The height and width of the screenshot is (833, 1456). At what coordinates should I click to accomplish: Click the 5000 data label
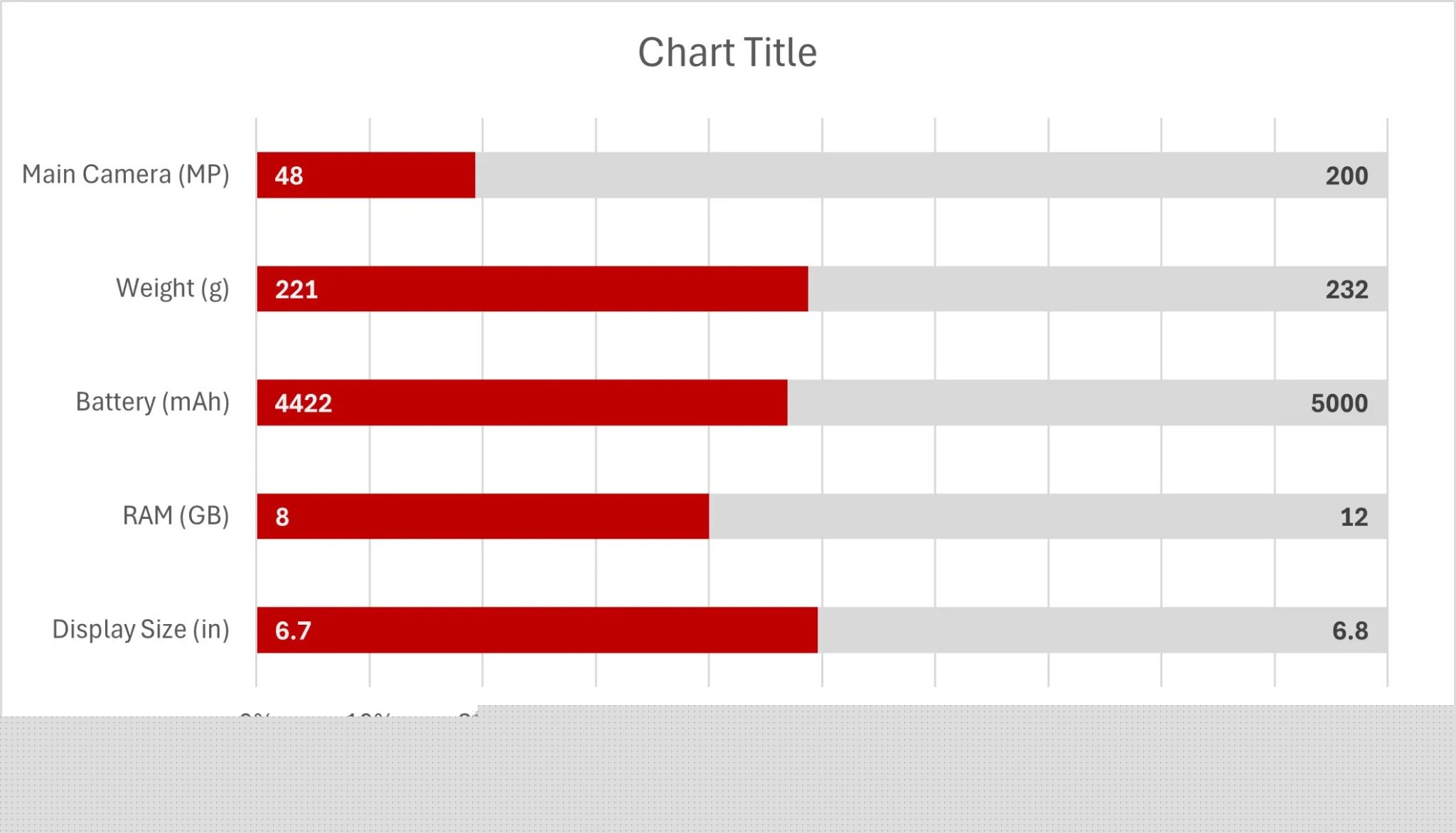[x=1339, y=403]
